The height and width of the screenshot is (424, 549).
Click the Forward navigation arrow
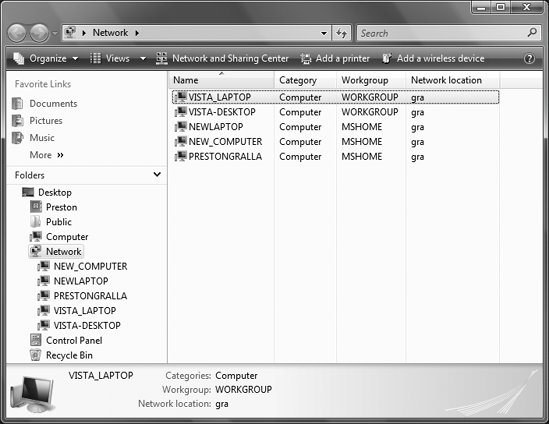[x=39, y=33]
